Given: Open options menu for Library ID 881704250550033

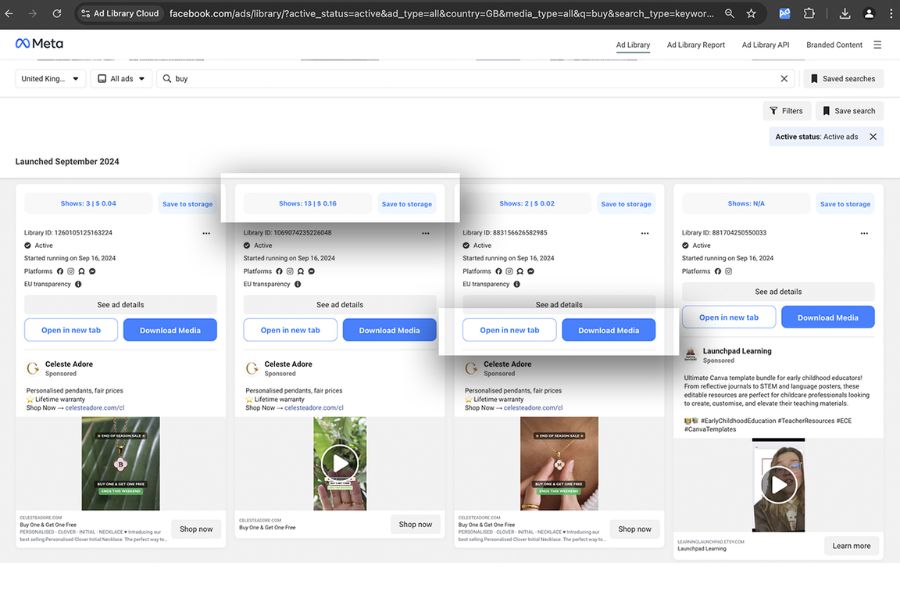Looking at the screenshot, I should pyautogui.click(x=864, y=233).
